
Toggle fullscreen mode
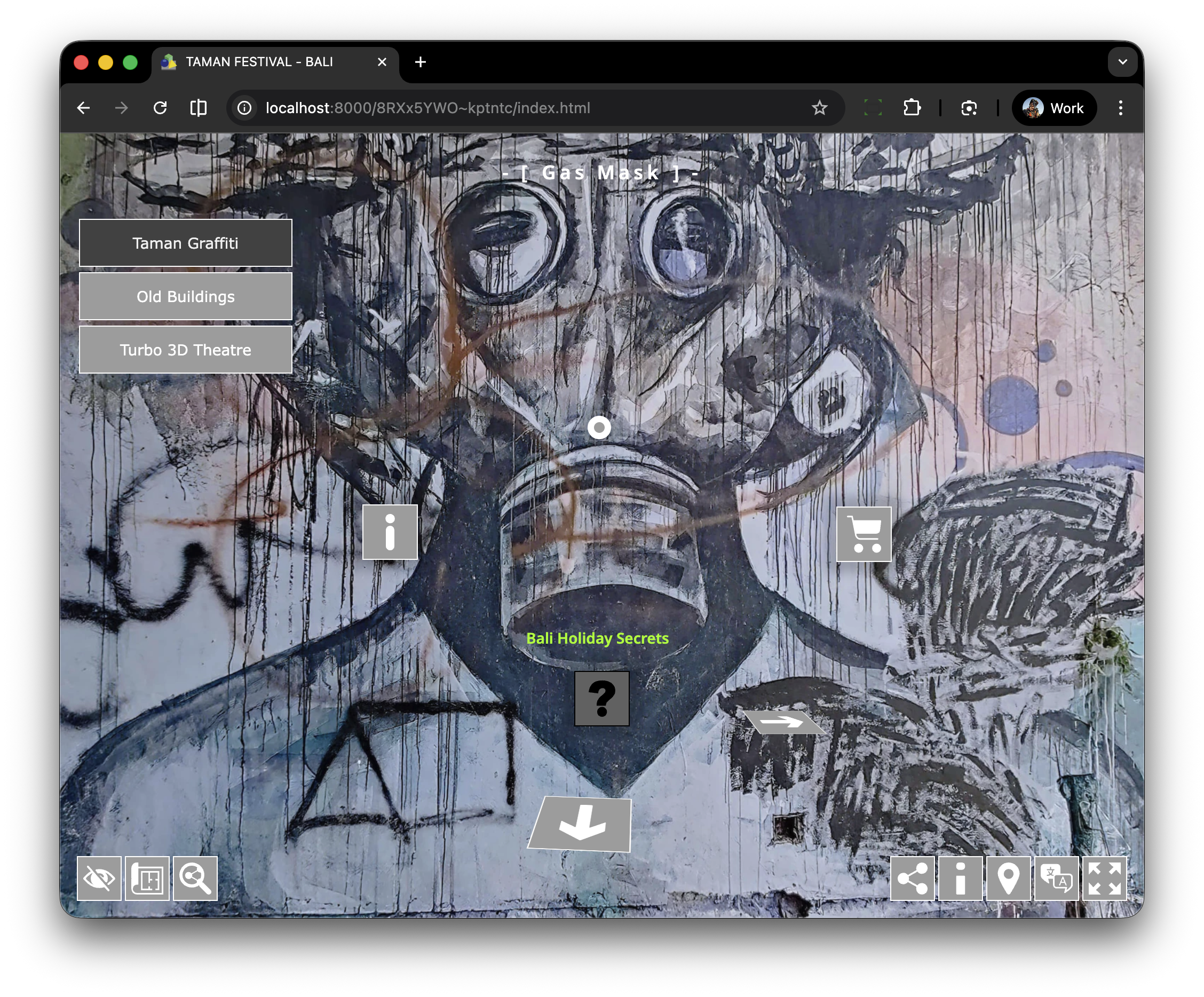(x=1104, y=879)
